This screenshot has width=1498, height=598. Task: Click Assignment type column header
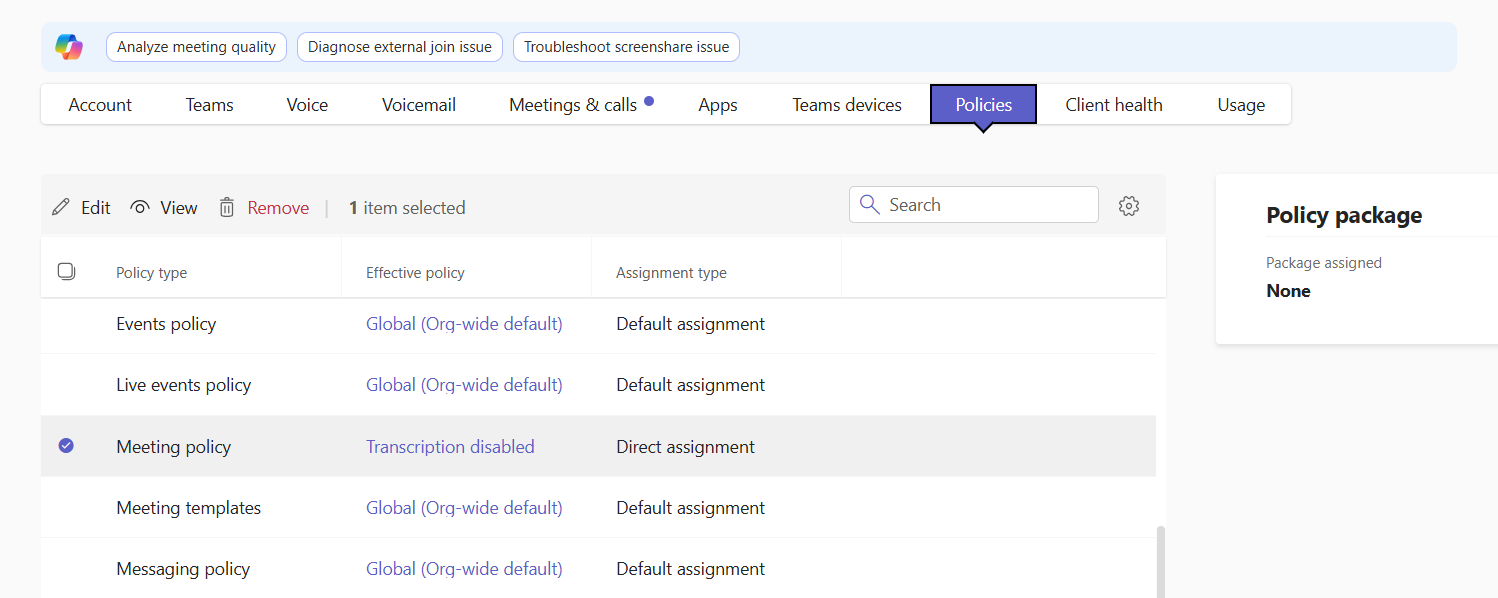[671, 273]
